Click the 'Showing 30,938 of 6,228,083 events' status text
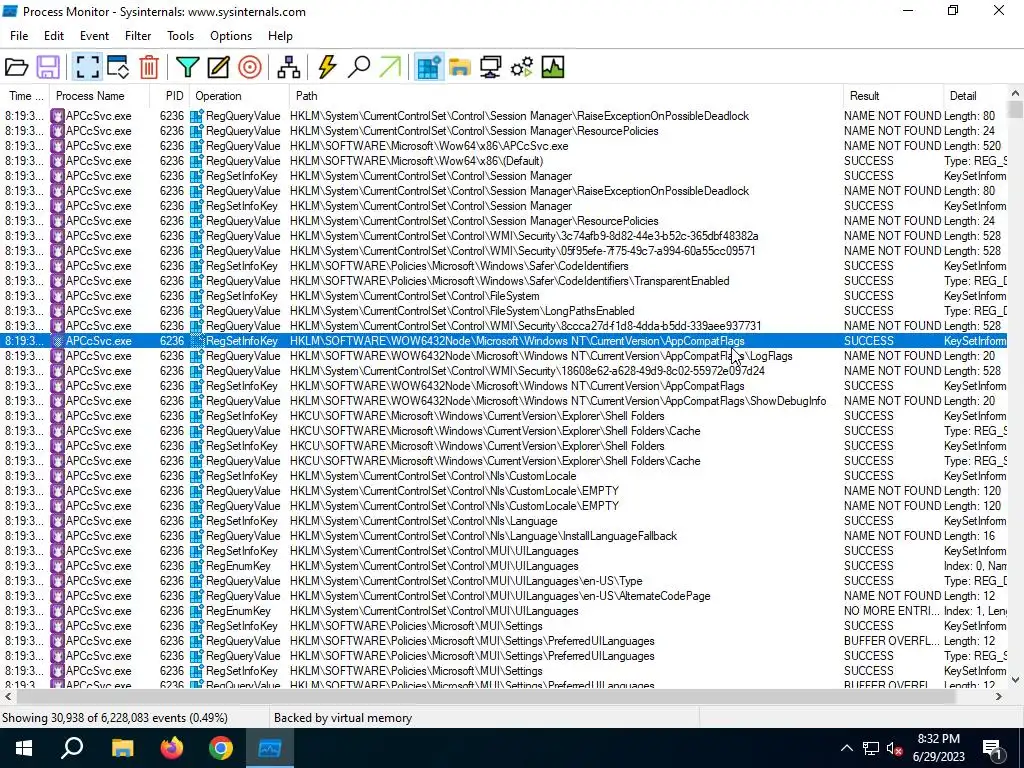Image resolution: width=1024 pixels, height=768 pixels. (x=115, y=718)
